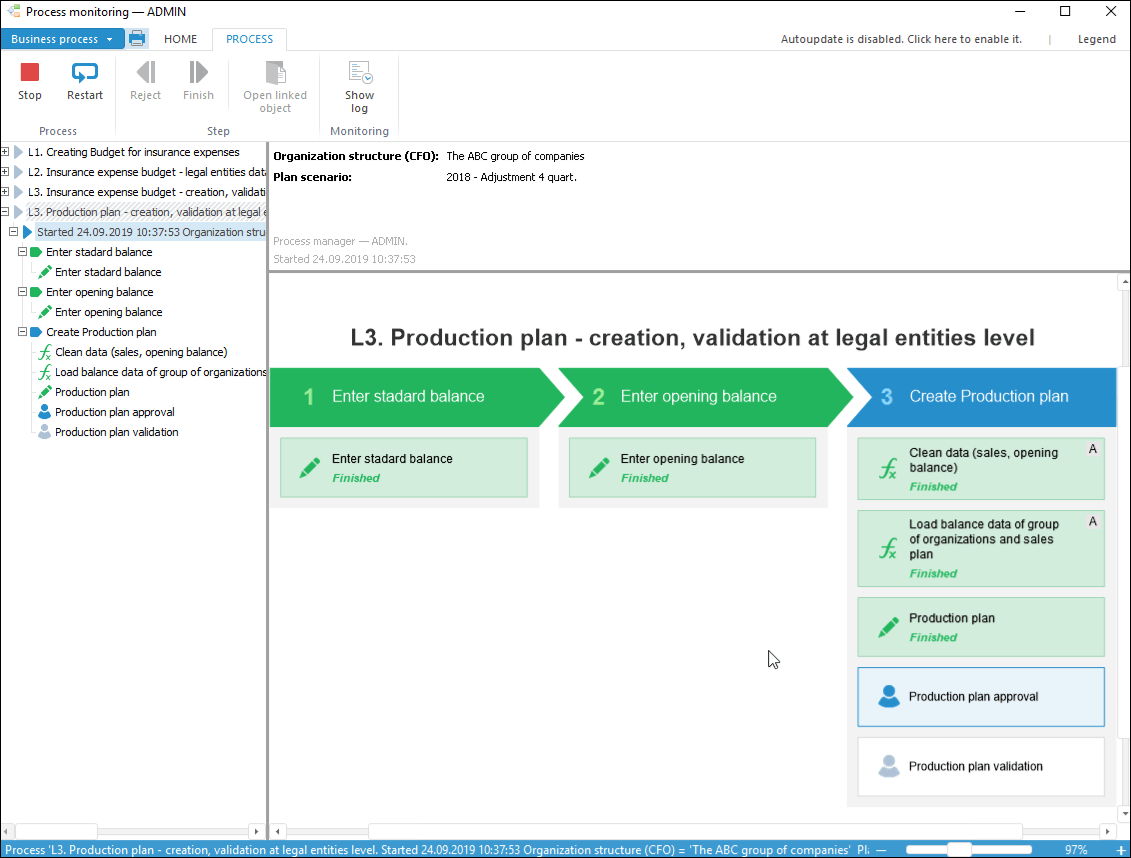
Task: Open the Business process dropdown menu
Action: [x=62, y=39]
